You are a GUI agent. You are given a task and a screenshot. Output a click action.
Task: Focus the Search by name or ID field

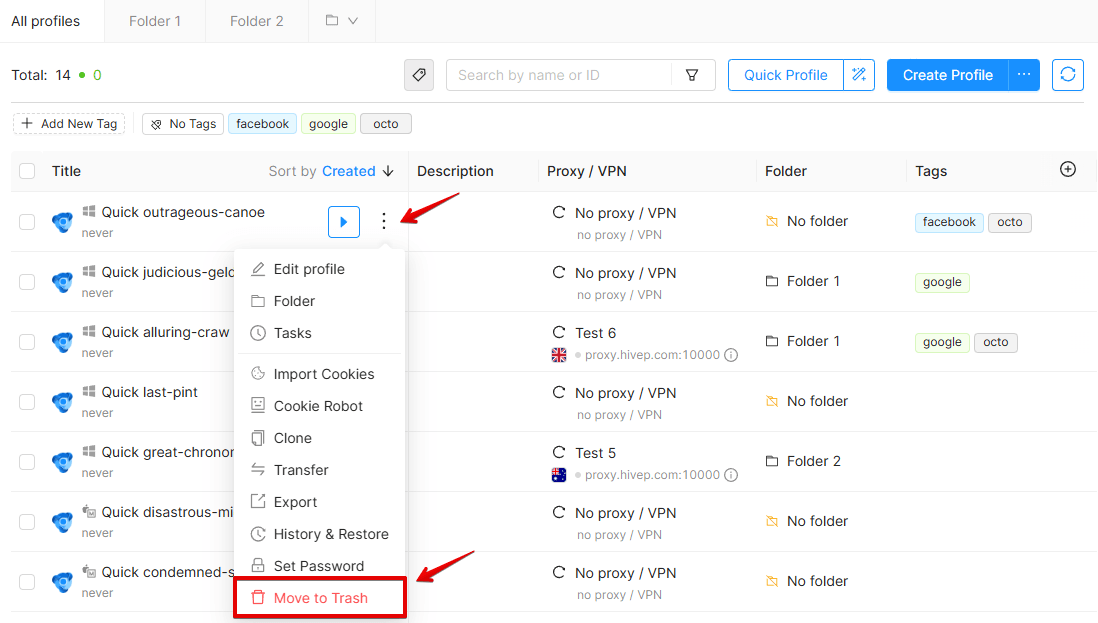pos(559,75)
